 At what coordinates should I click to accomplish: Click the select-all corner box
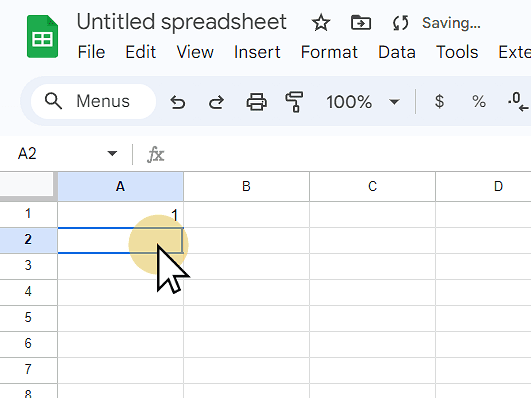28,186
